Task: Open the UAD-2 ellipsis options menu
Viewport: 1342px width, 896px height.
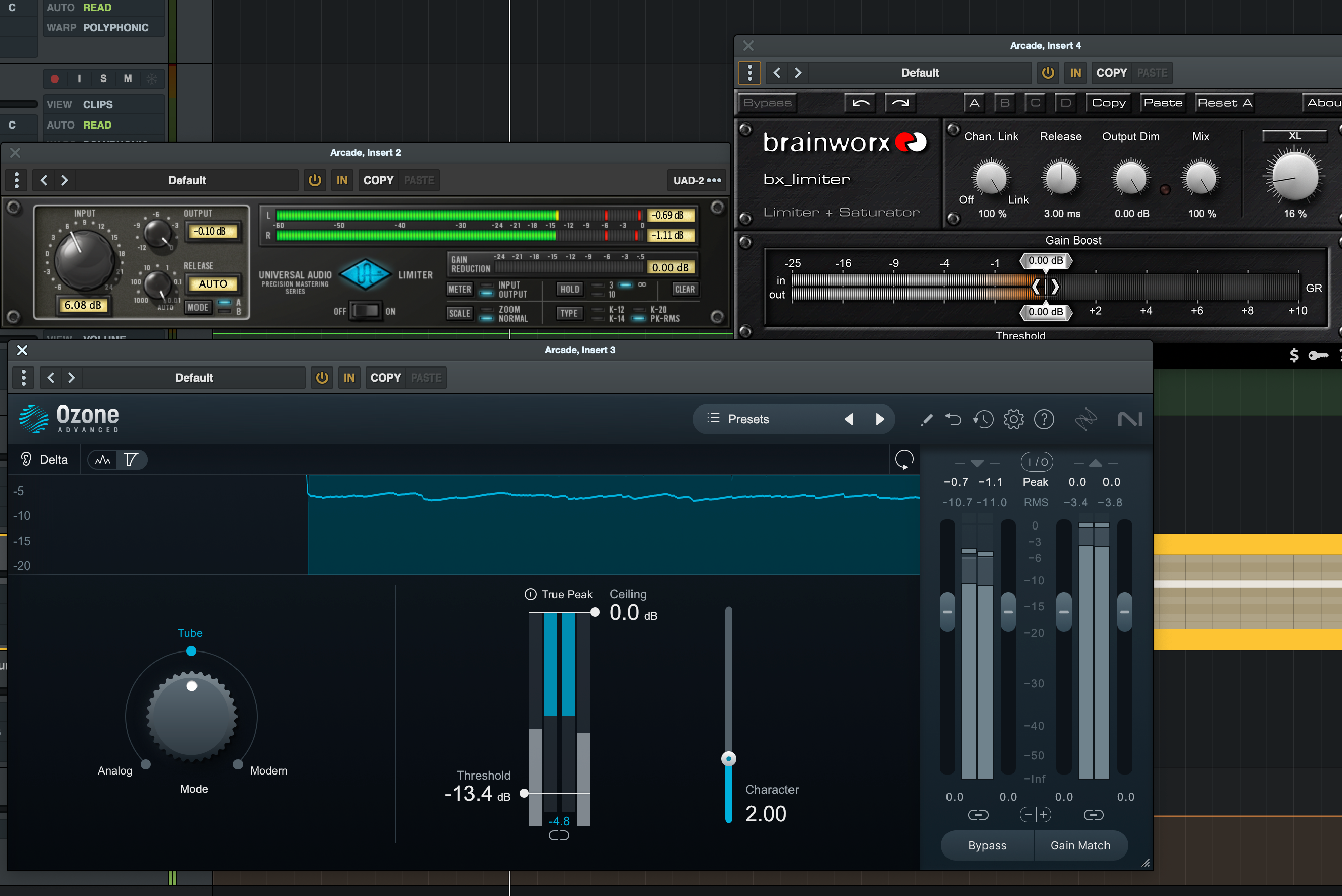Action: pos(714,180)
